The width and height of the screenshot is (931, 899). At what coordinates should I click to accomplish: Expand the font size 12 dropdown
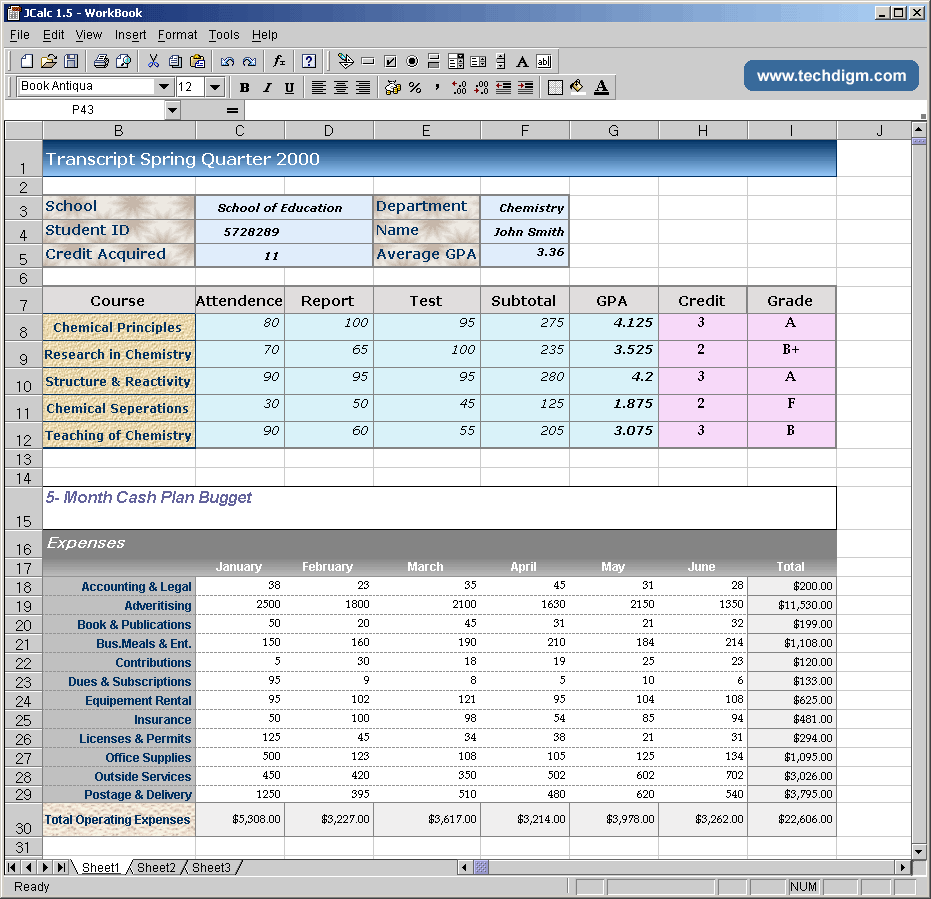[x=215, y=87]
